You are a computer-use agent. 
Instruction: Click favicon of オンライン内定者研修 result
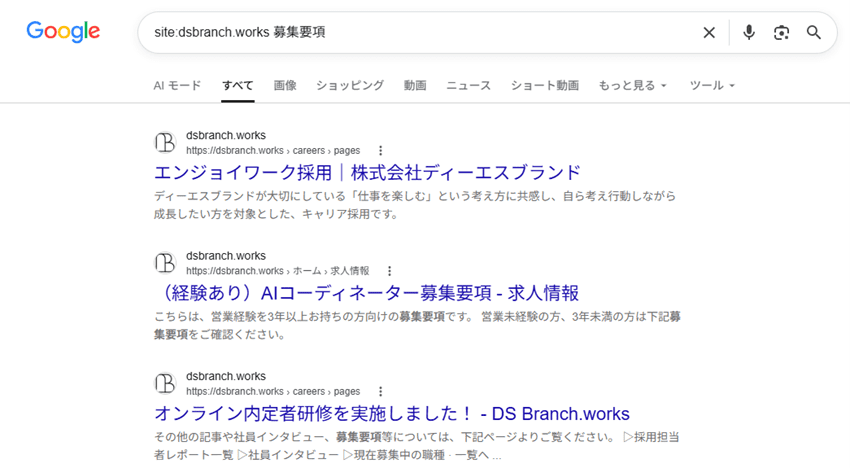pos(165,383)
